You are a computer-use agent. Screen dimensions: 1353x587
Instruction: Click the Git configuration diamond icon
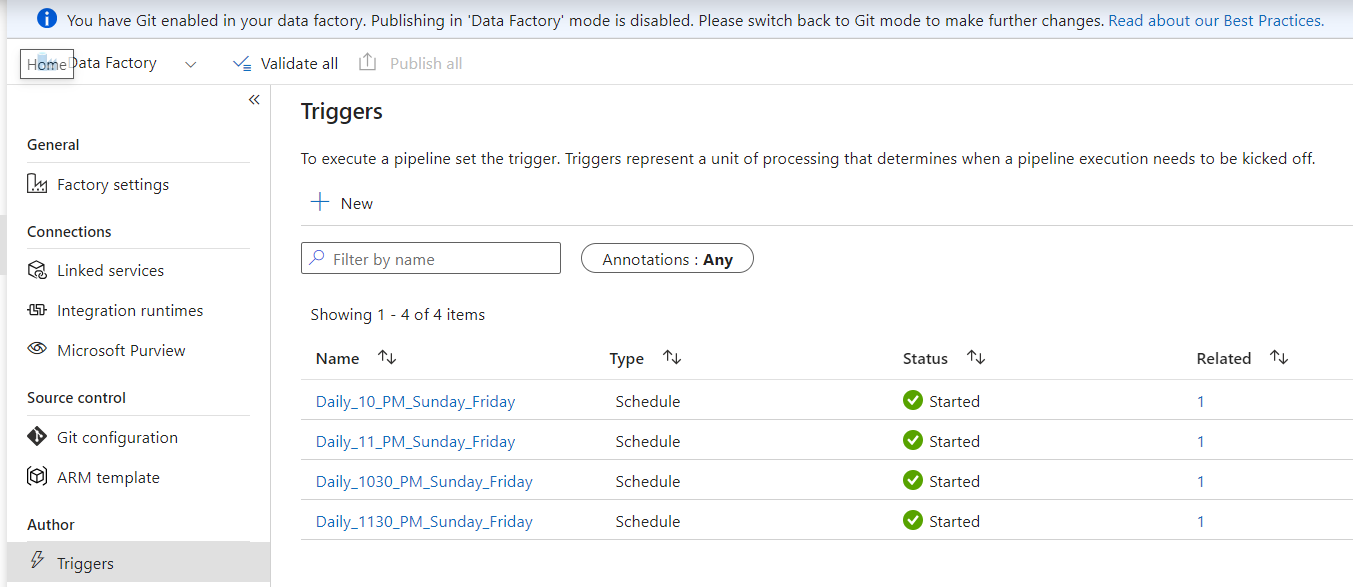click(38, 437)
